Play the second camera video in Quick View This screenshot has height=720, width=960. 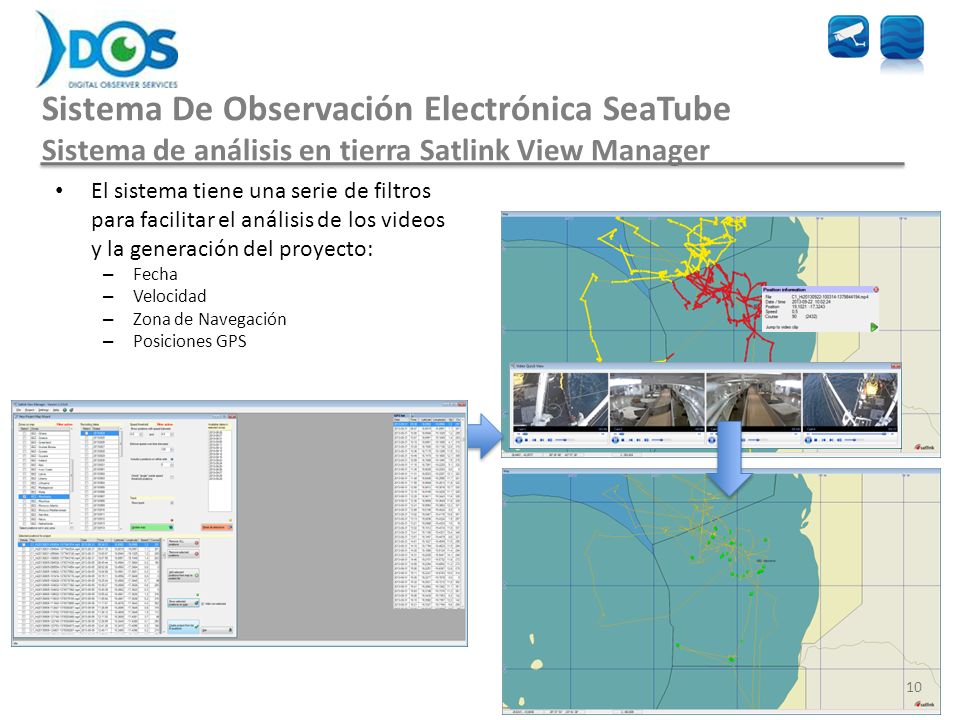pos(615,440)
